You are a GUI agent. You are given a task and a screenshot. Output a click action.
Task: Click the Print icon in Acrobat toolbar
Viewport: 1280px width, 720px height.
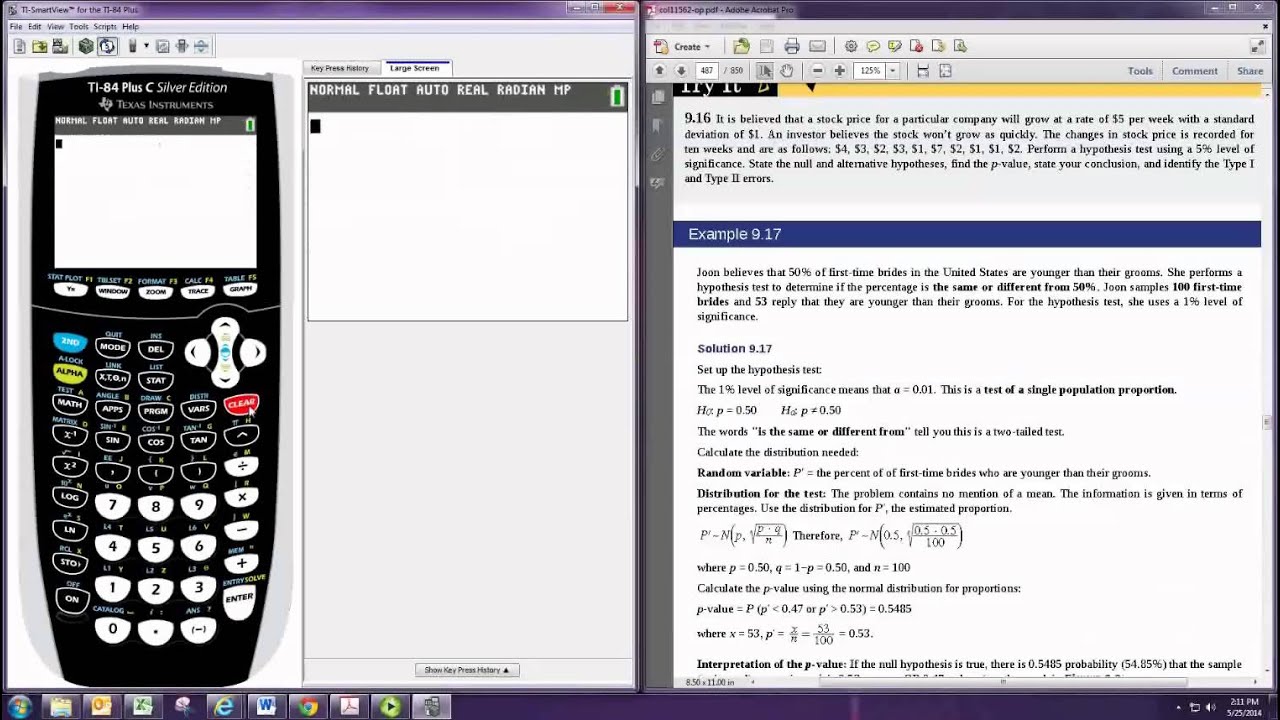792,46
